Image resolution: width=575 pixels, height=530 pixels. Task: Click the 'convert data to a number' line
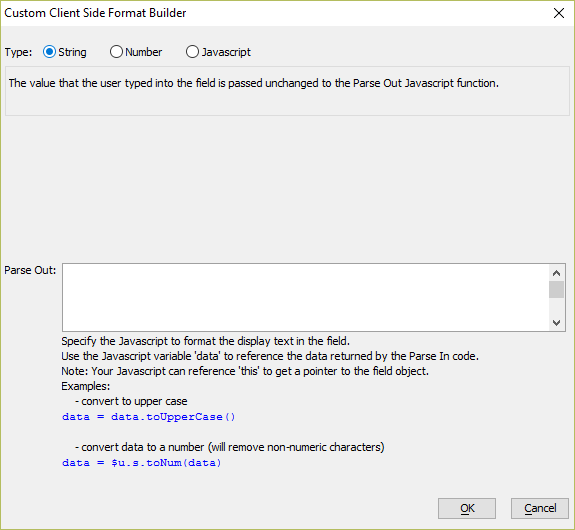point(230,447)
